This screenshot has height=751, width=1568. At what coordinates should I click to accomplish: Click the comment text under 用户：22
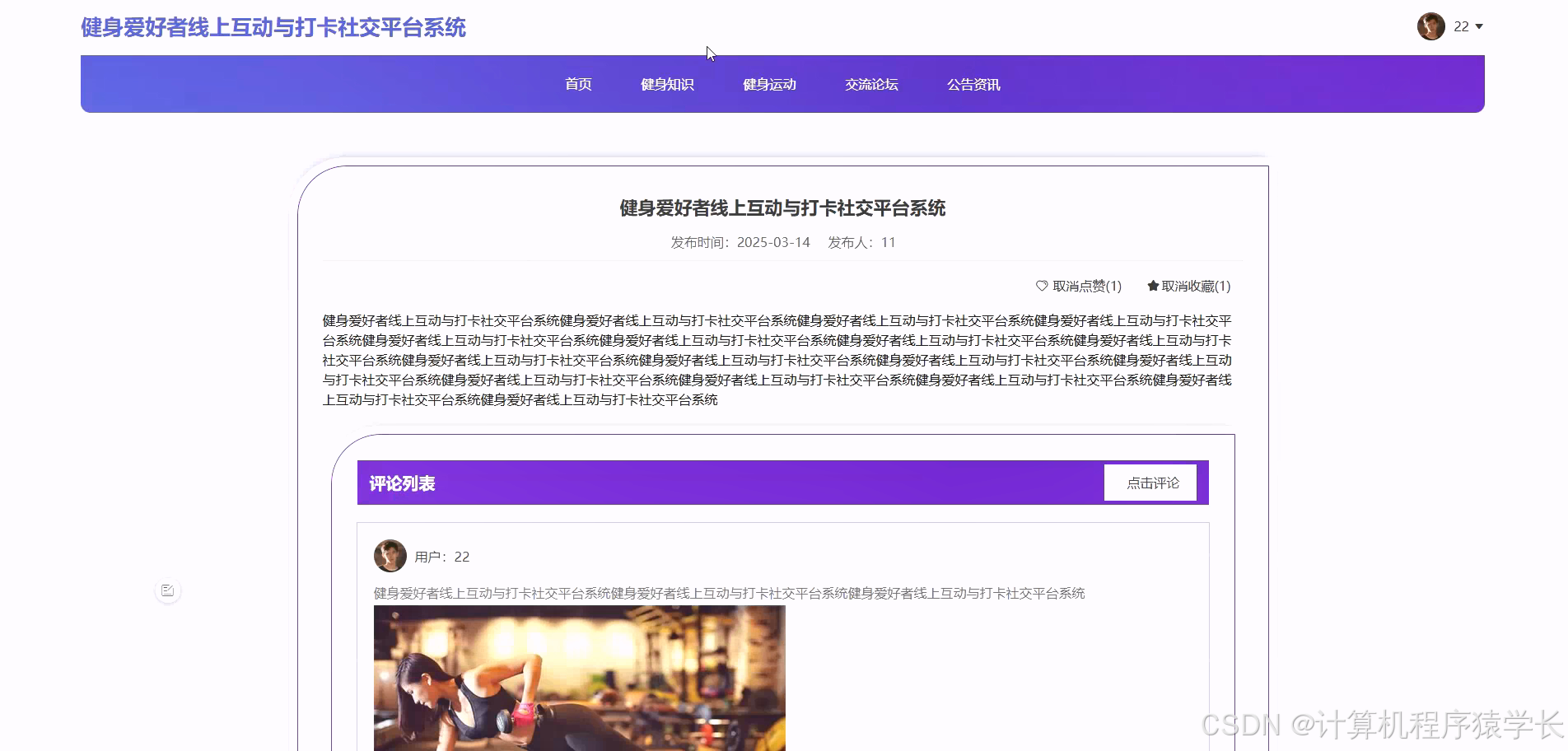click(729, 593)
